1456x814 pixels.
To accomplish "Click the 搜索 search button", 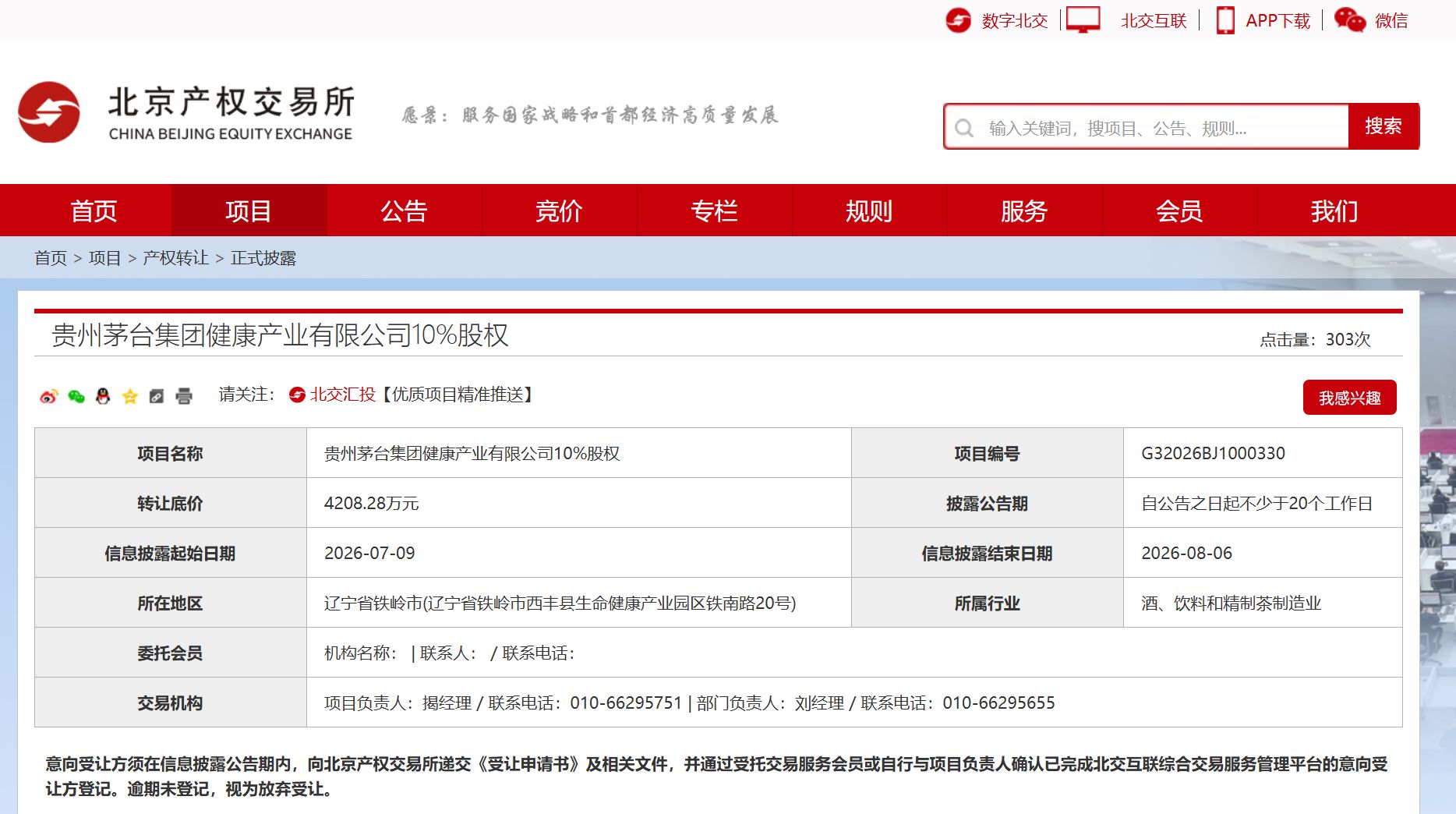I will tap(1384, 126).
